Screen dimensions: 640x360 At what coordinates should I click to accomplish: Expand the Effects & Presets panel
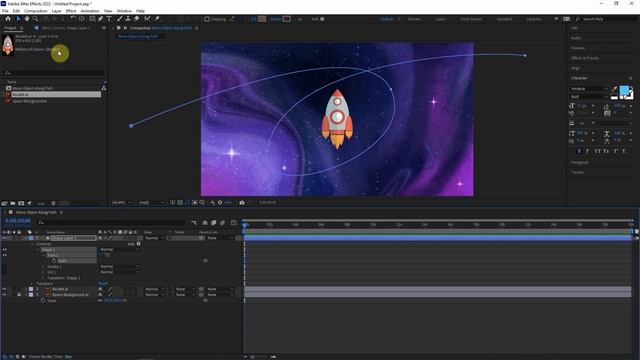(585, 58)
